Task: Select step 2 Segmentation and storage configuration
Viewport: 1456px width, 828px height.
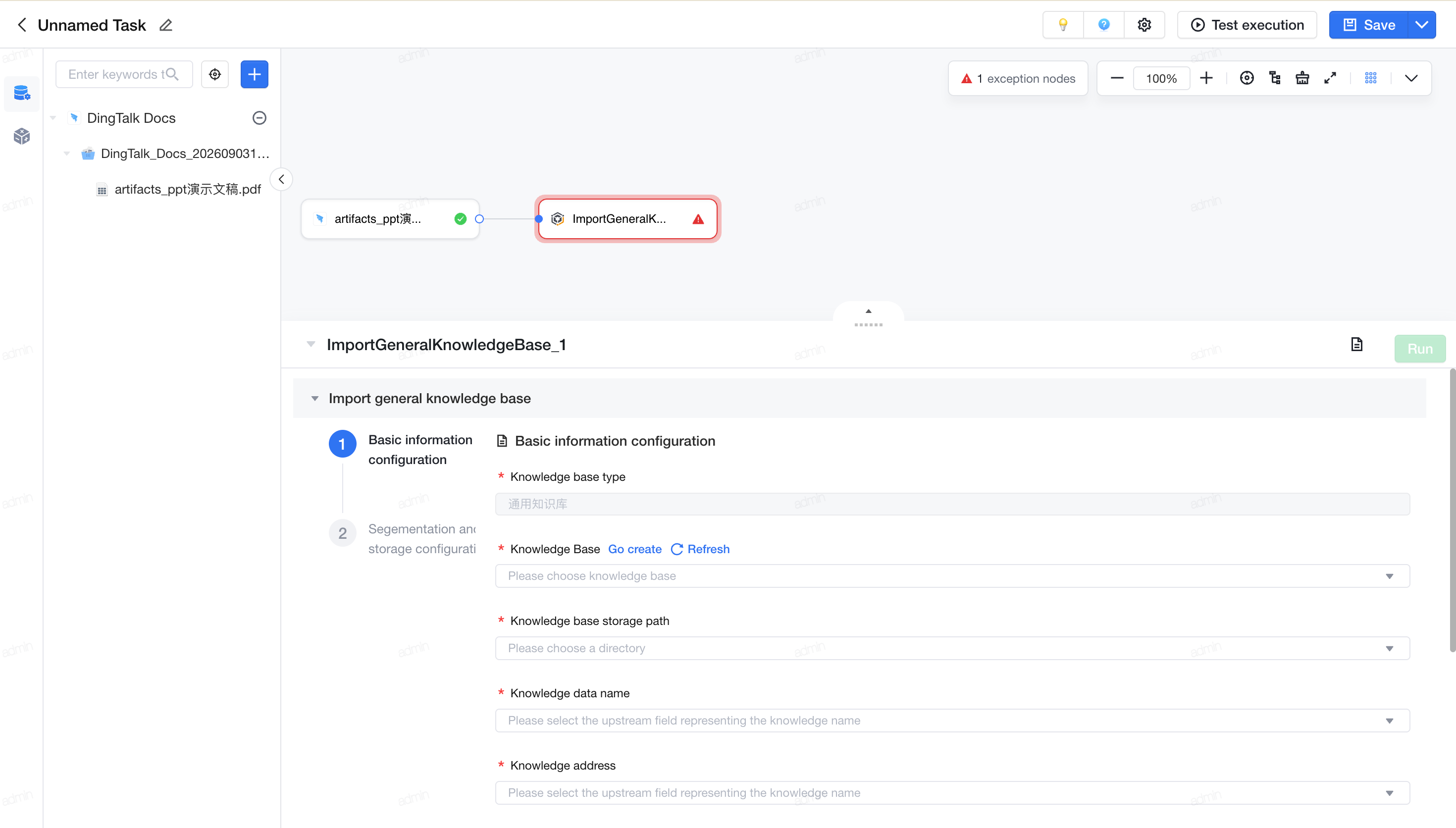Action: 403,538
